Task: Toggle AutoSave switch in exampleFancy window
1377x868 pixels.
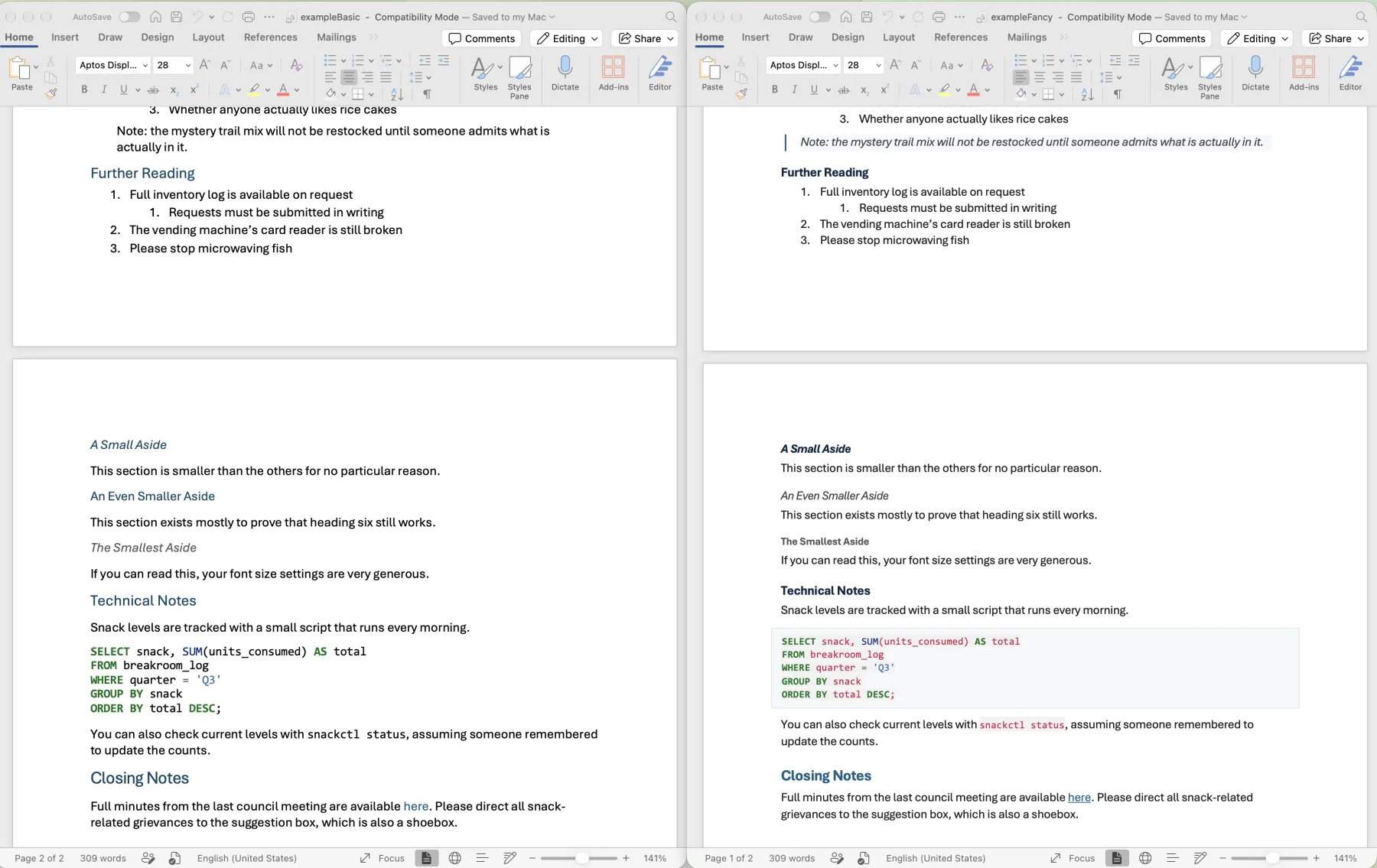Action: (819, 17)
